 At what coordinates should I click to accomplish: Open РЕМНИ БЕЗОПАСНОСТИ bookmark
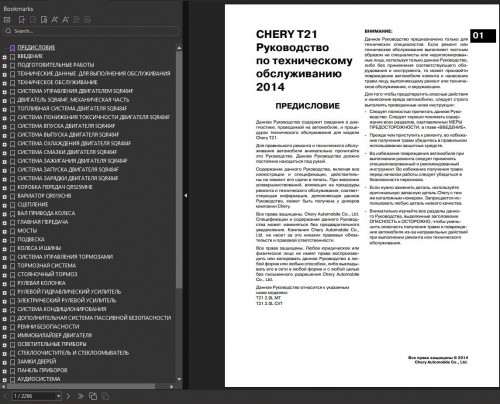click(48, 327)
